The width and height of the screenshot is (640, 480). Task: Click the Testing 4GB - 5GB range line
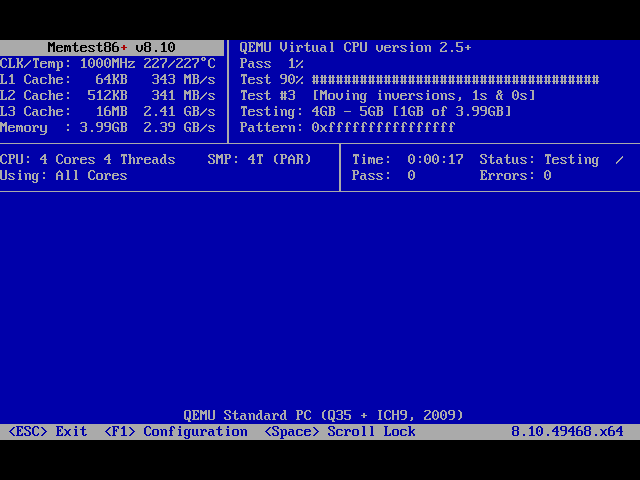[376, 111]
